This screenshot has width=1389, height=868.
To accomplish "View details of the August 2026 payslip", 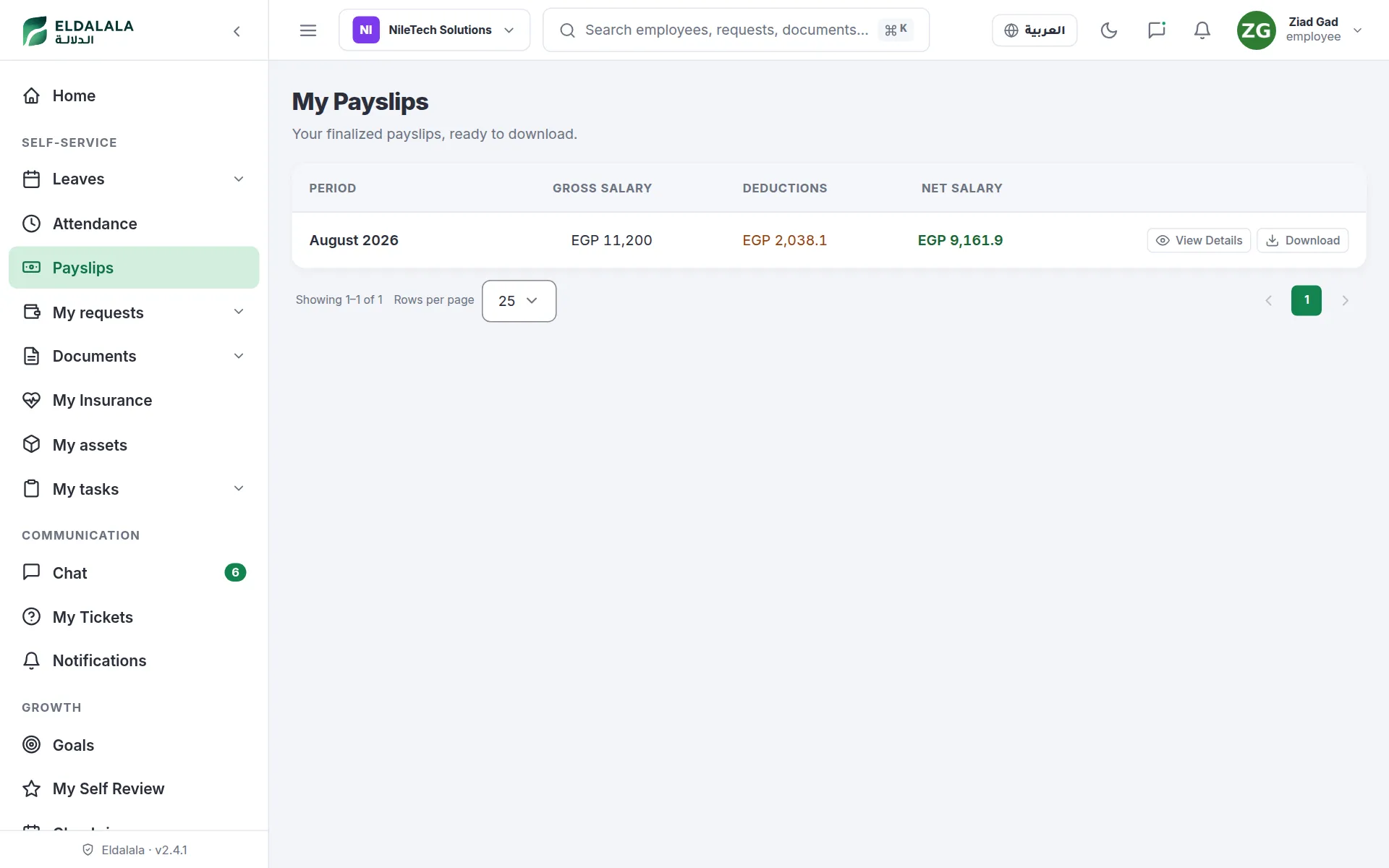I will pos(1199,240).
